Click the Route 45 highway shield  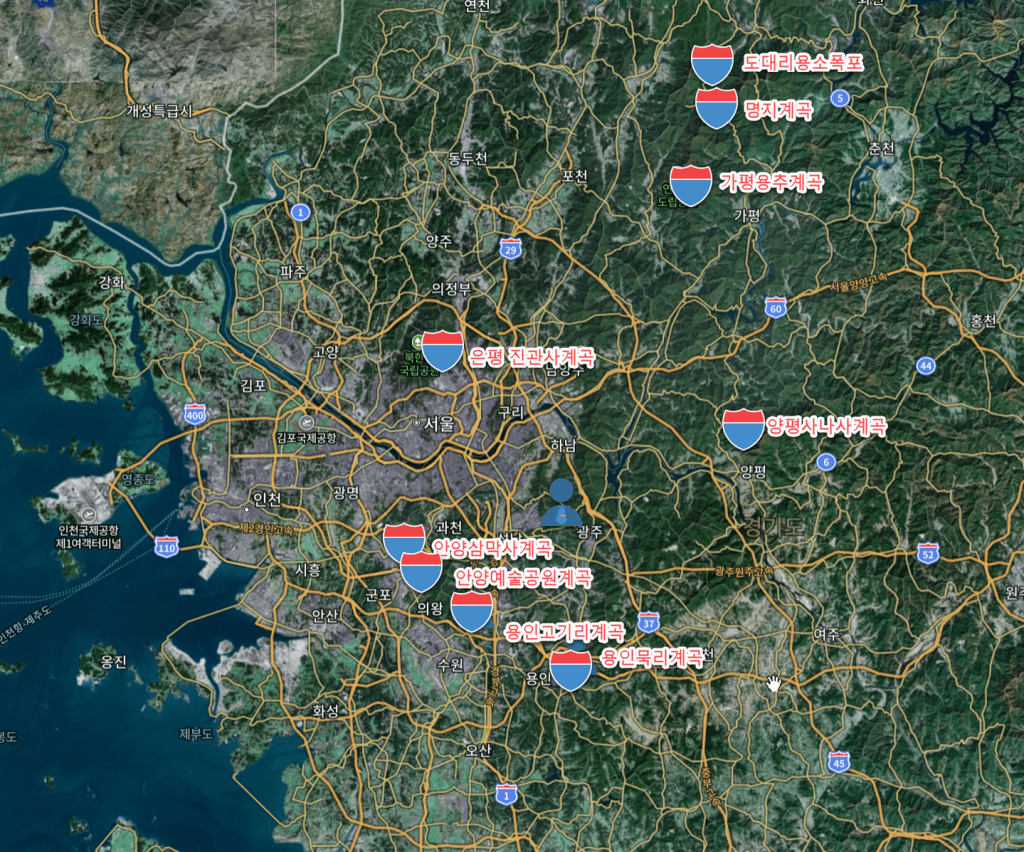coord(839,763)
